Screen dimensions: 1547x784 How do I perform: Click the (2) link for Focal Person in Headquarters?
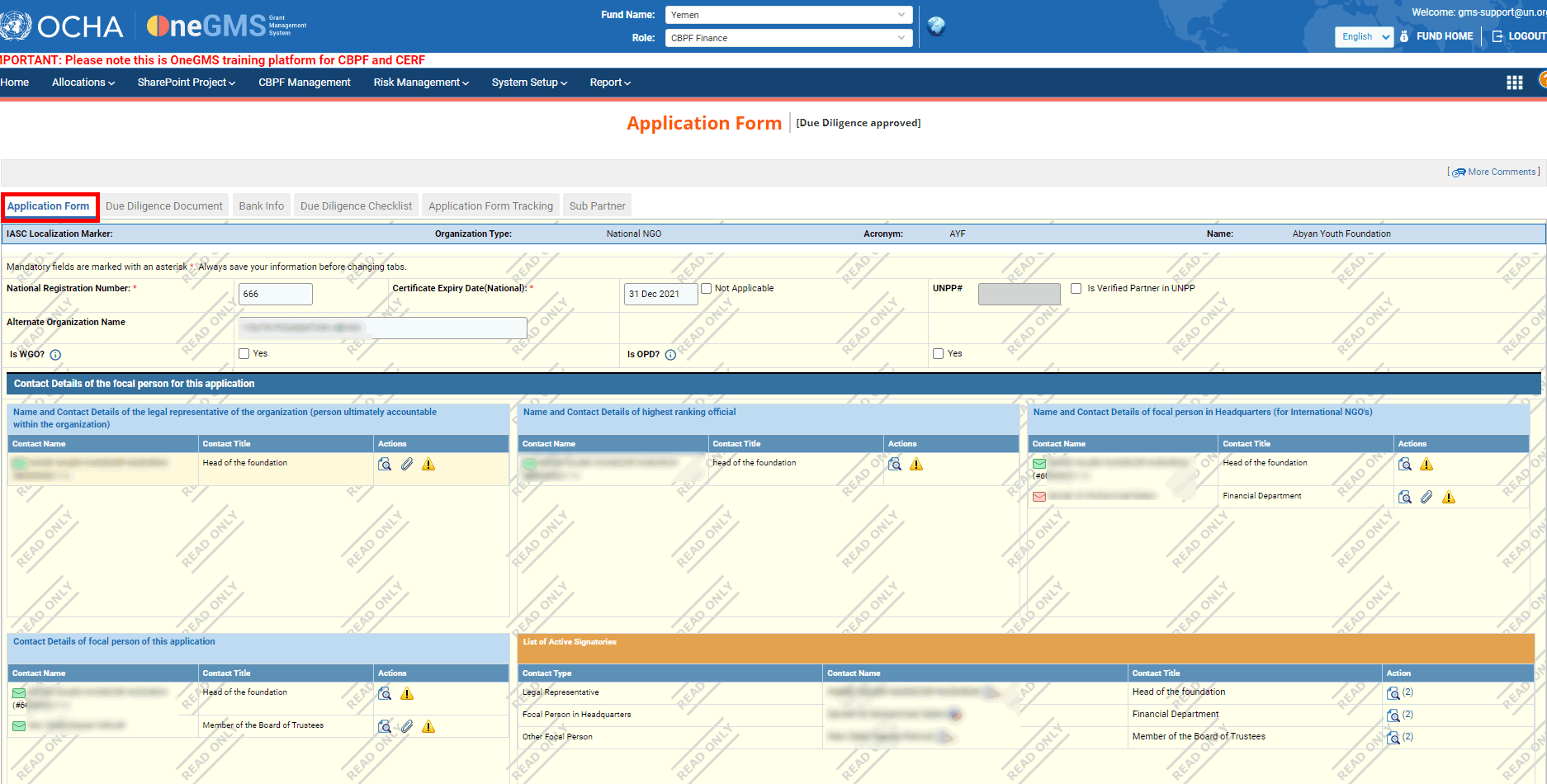click(1407, 715)
